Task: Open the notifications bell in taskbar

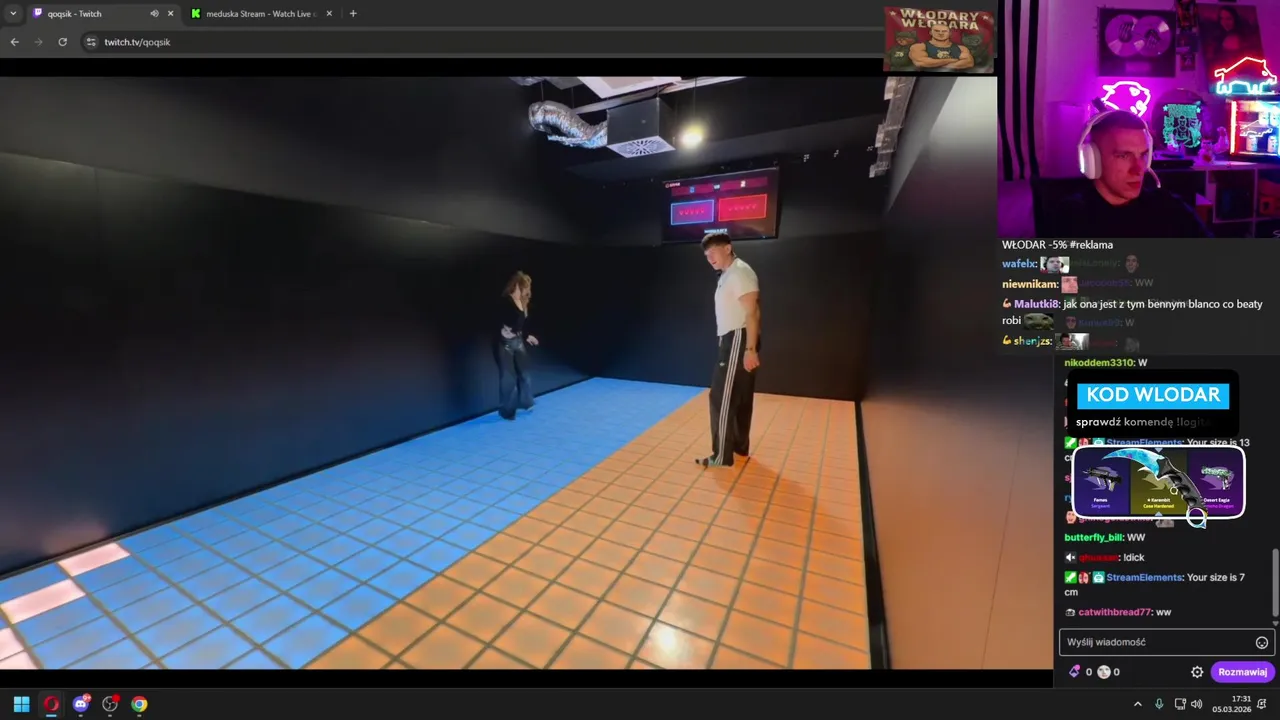Action: [1262, 704]
